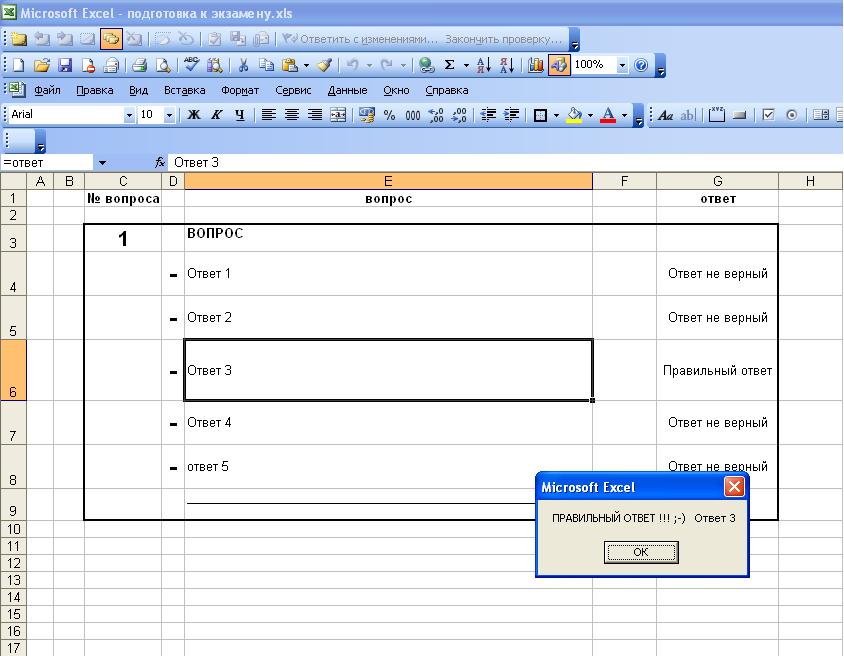Click the AutoSum sigma icon
This screenshot has width=844, height=656.
pyautogui.click(x=450, y=65)
